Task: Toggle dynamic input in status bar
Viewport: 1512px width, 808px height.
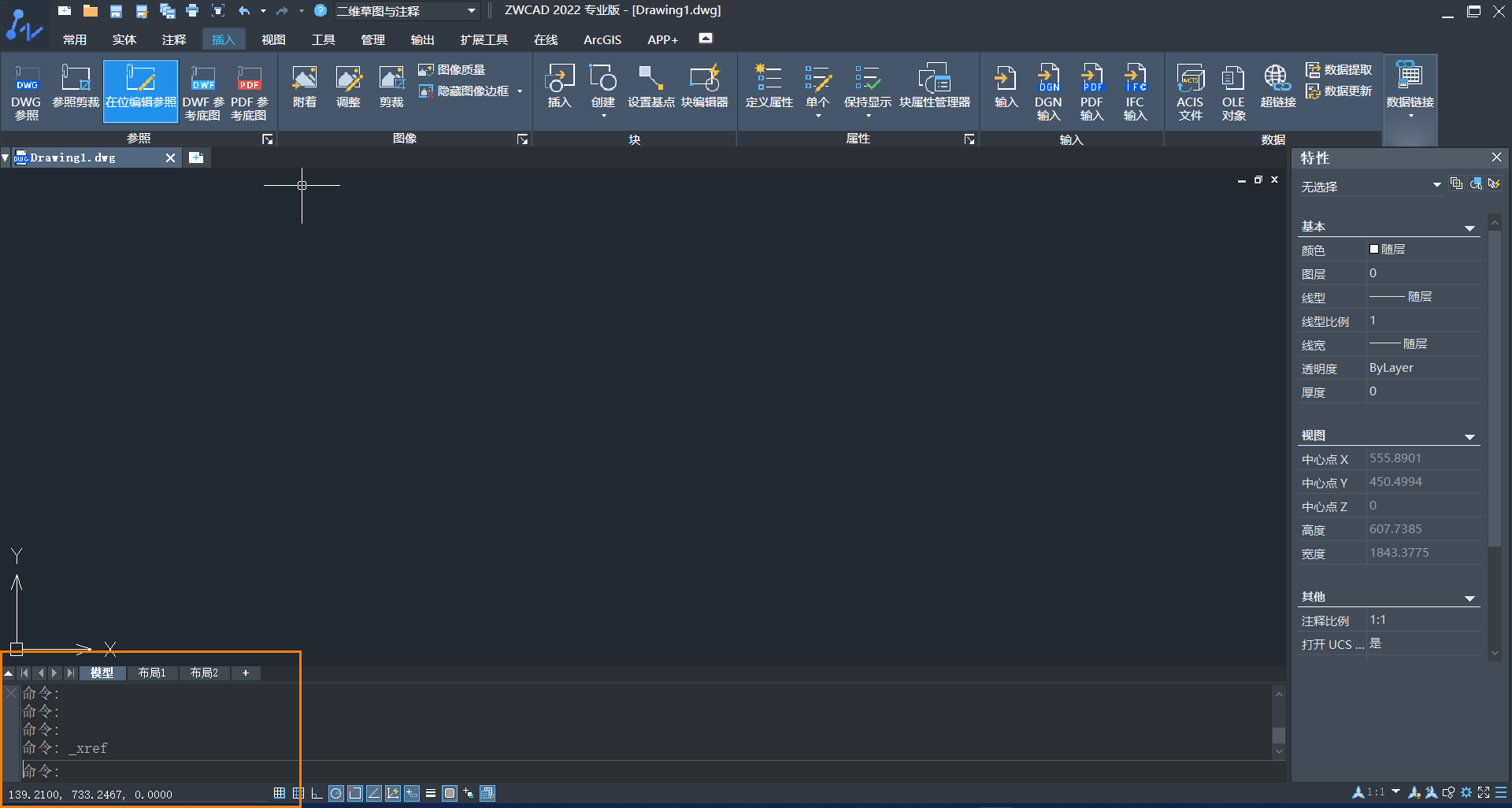Action: pyautogui.click(x=412, y=793)
